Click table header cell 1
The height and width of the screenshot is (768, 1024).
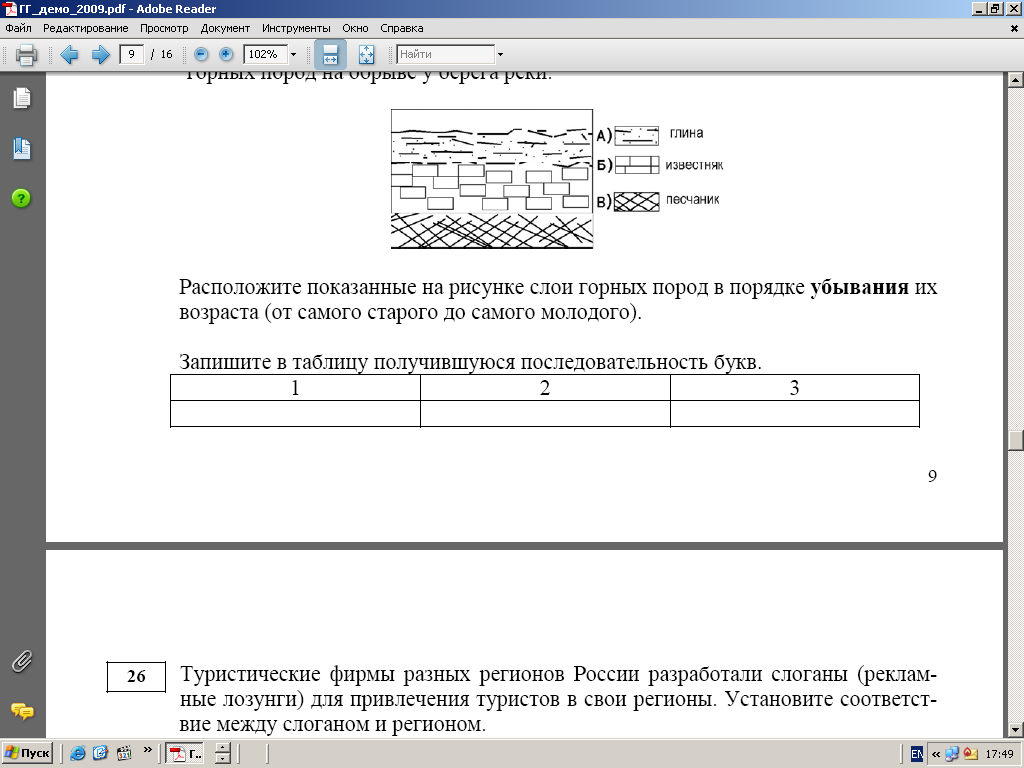295,388
